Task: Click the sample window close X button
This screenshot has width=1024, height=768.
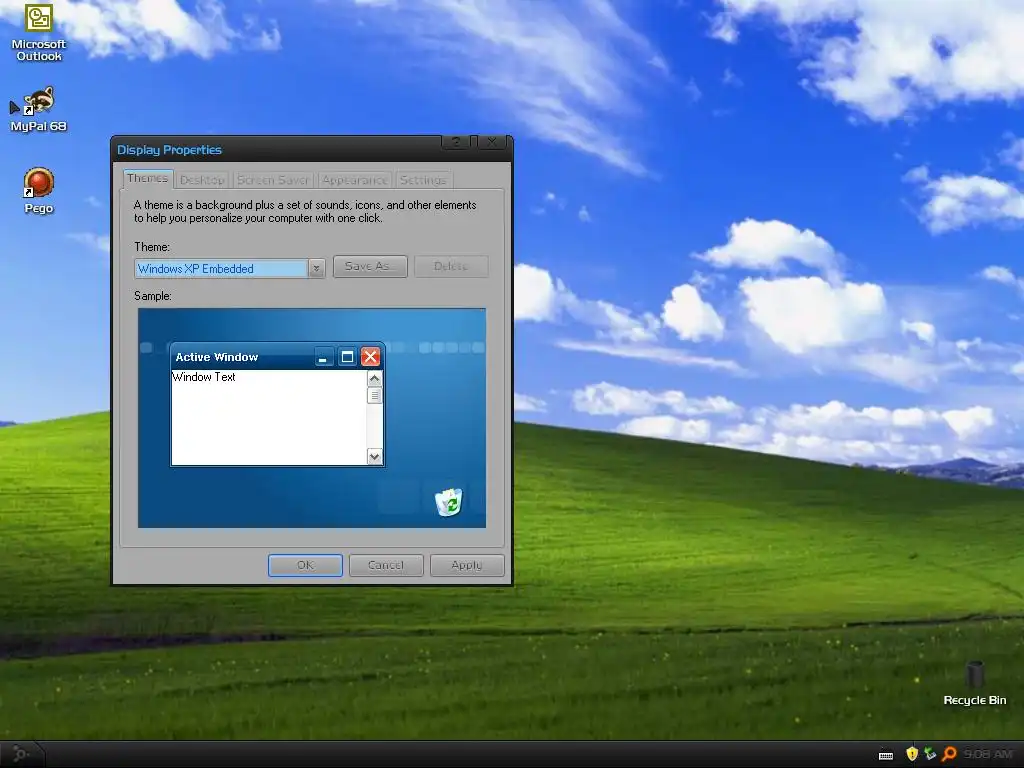Action: [x=370, y=357]
